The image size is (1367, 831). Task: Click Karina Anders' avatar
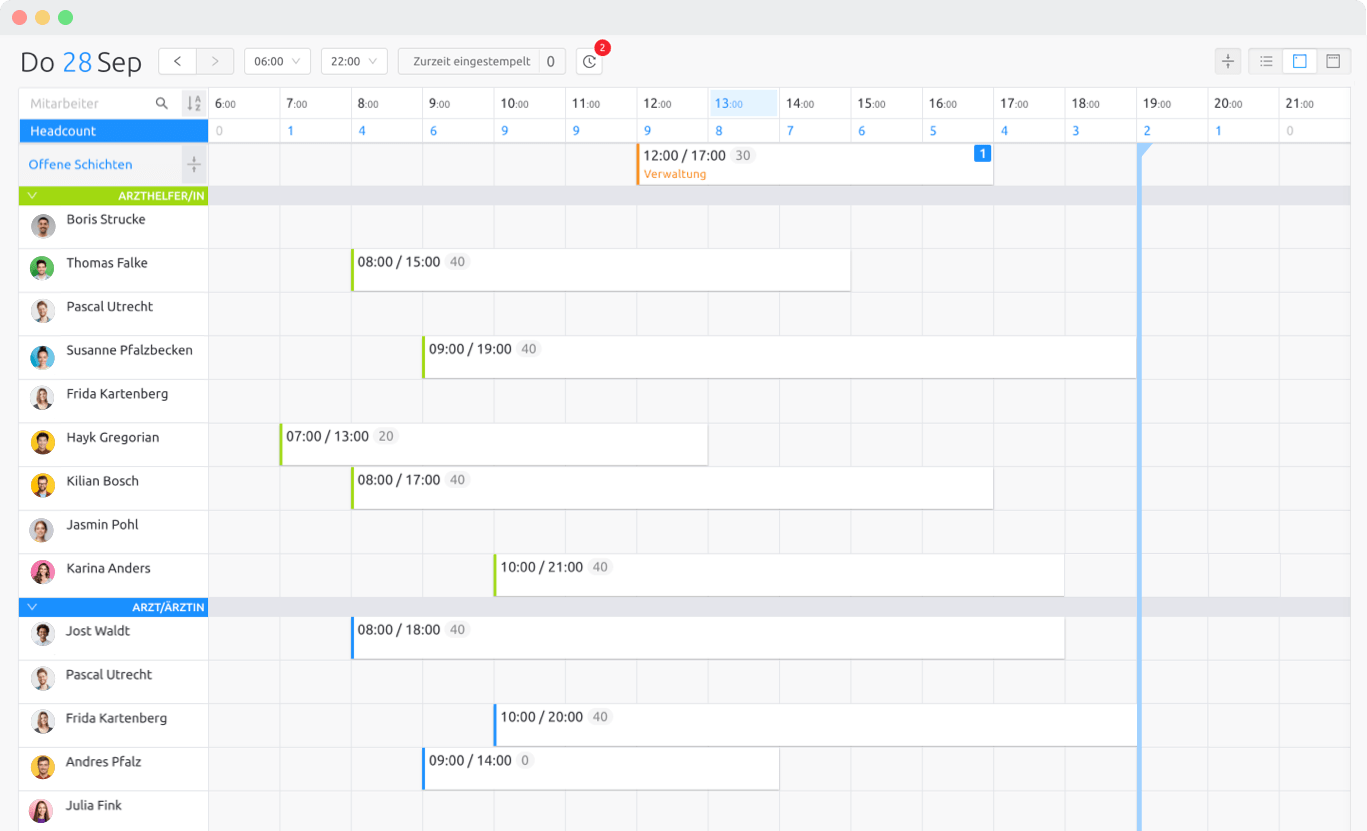point(42,572)
